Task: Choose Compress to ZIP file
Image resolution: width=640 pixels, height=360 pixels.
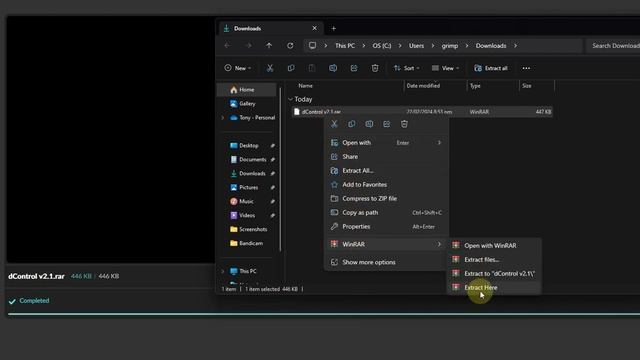Action: pos(386,198)
